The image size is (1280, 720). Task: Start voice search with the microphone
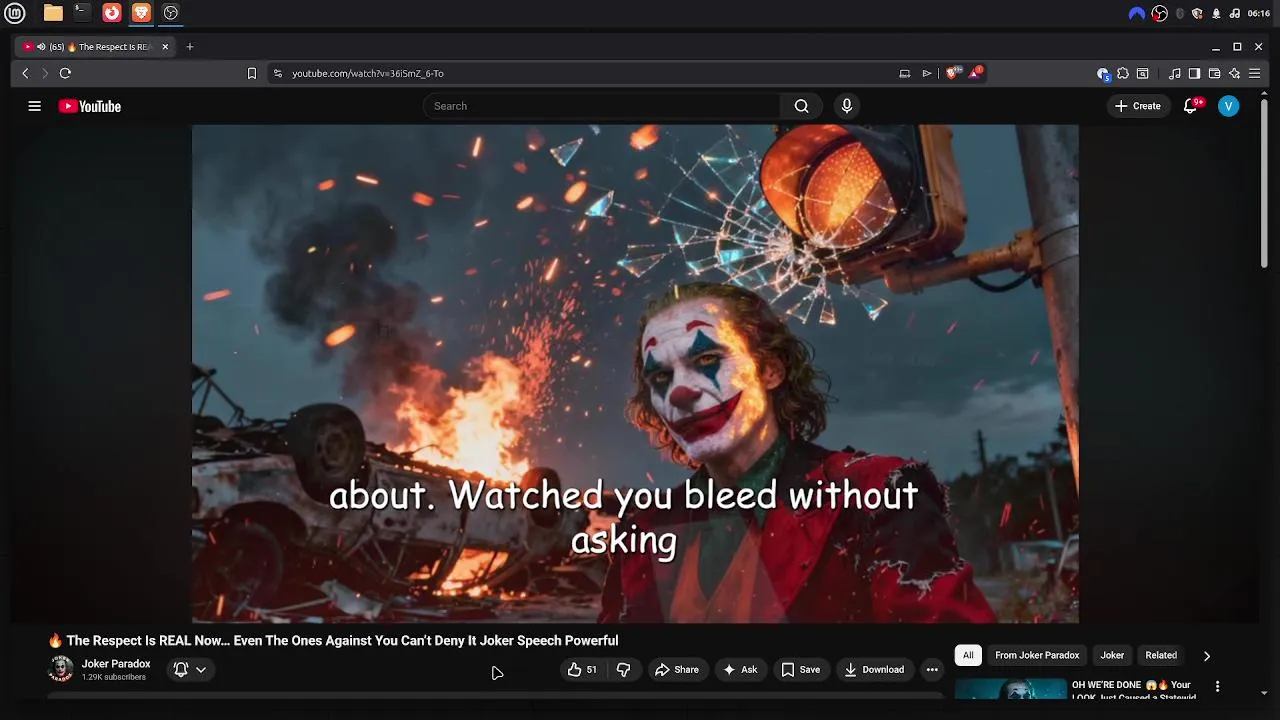pos(847,106)
